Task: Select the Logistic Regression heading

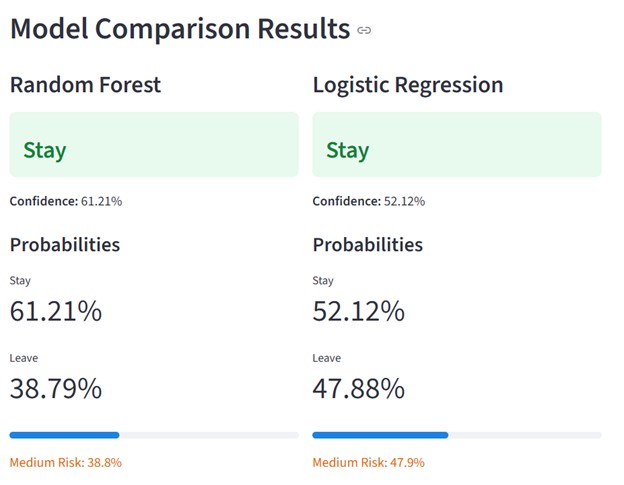Action: (407, 85)
